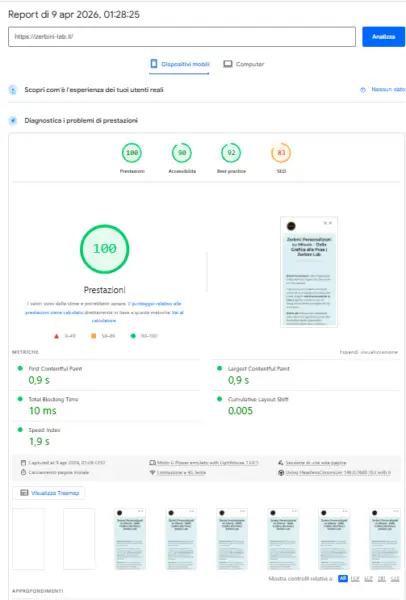Click the METRICHE section heading
Viewport: 406px width, 600px height.
[x=25, y=352]
